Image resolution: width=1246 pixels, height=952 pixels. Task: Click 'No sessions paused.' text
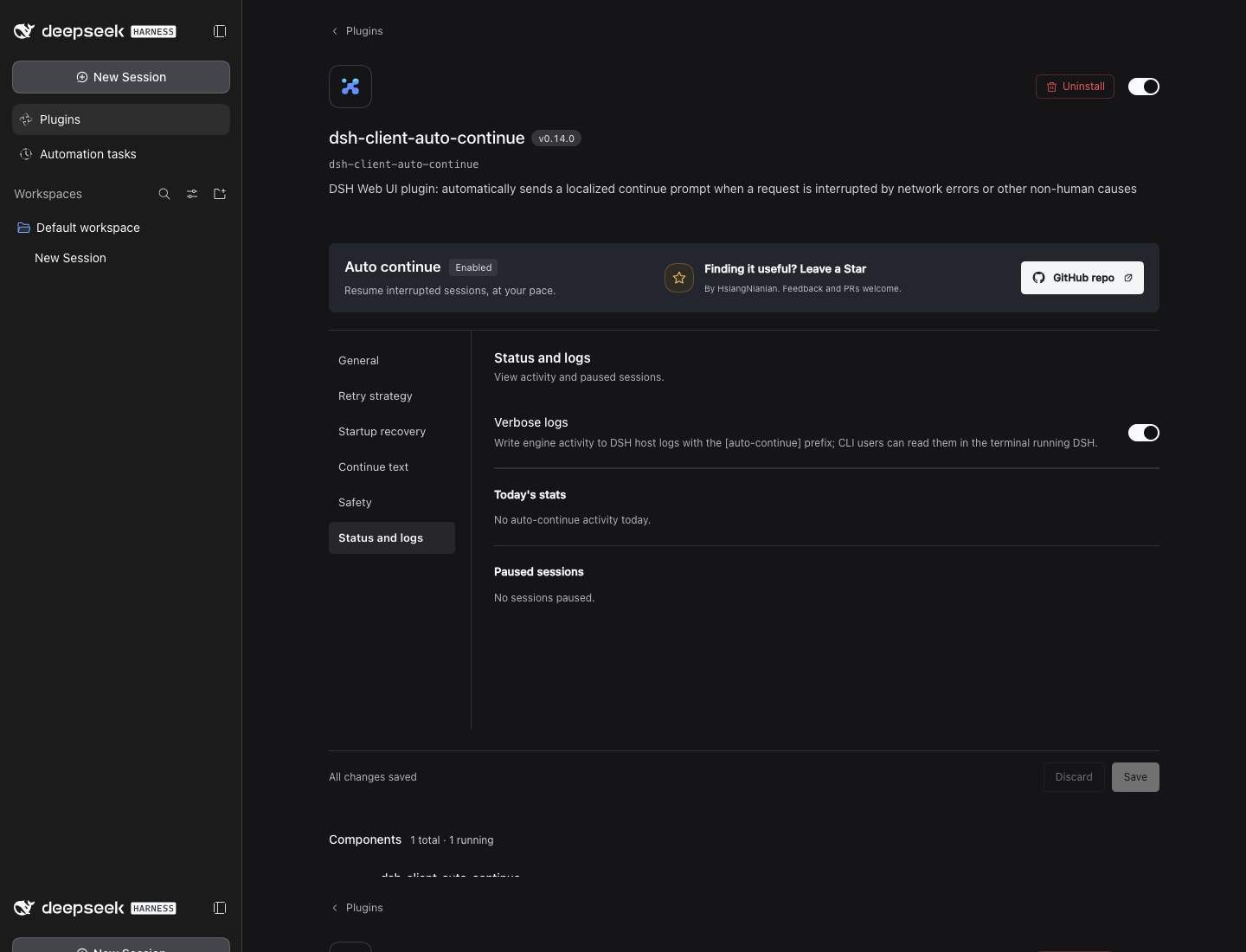pos(544,598)
